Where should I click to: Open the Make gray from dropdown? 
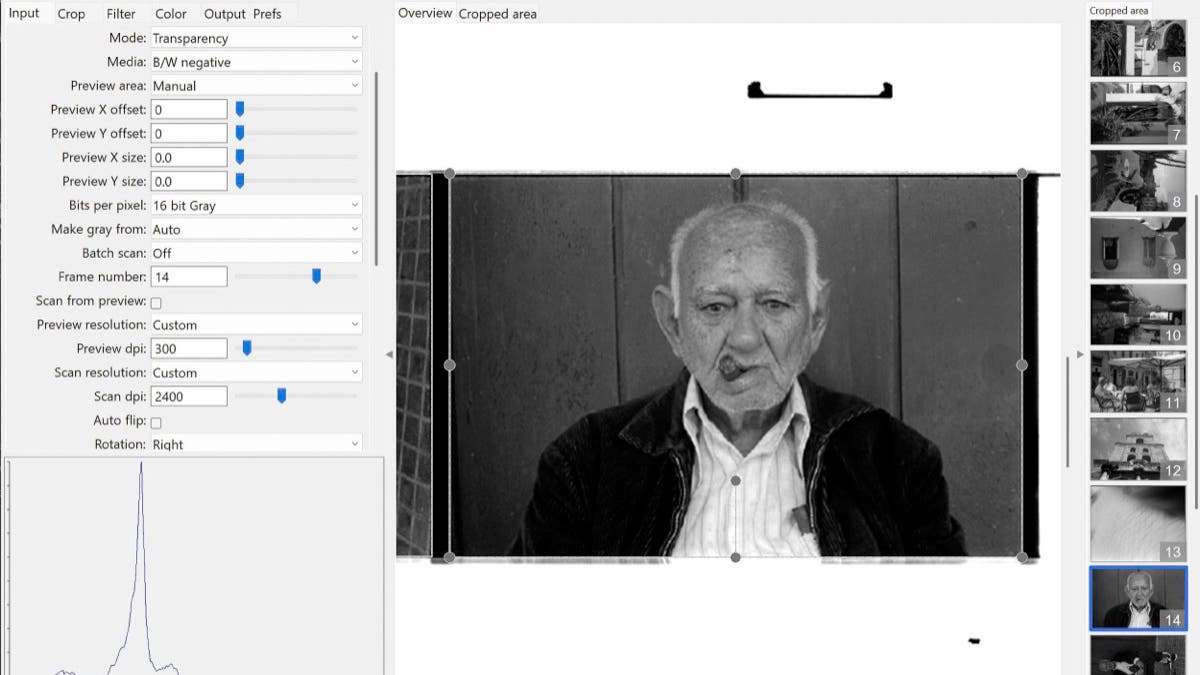[x=256, y=229]
